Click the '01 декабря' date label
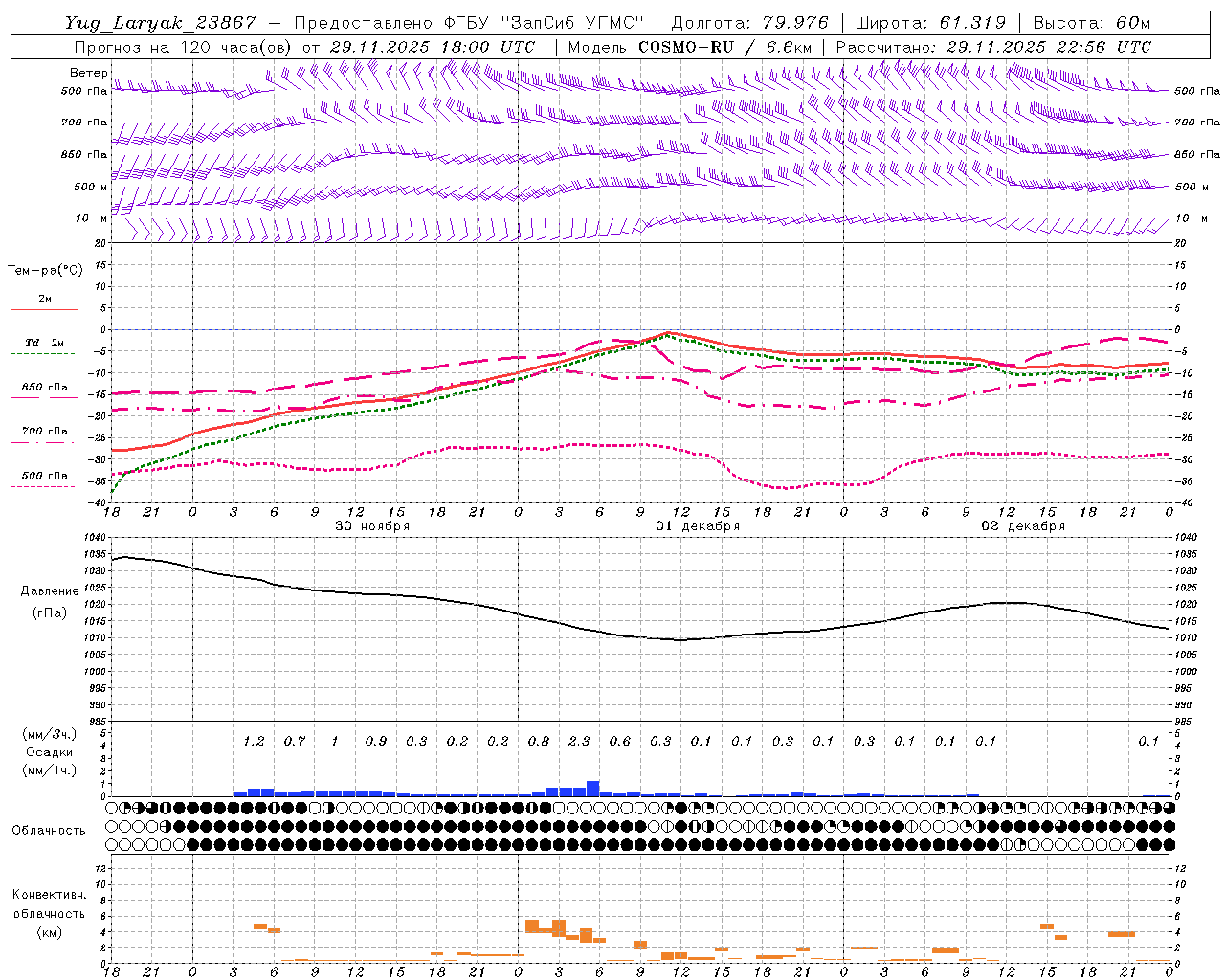 tap(698, 526)
